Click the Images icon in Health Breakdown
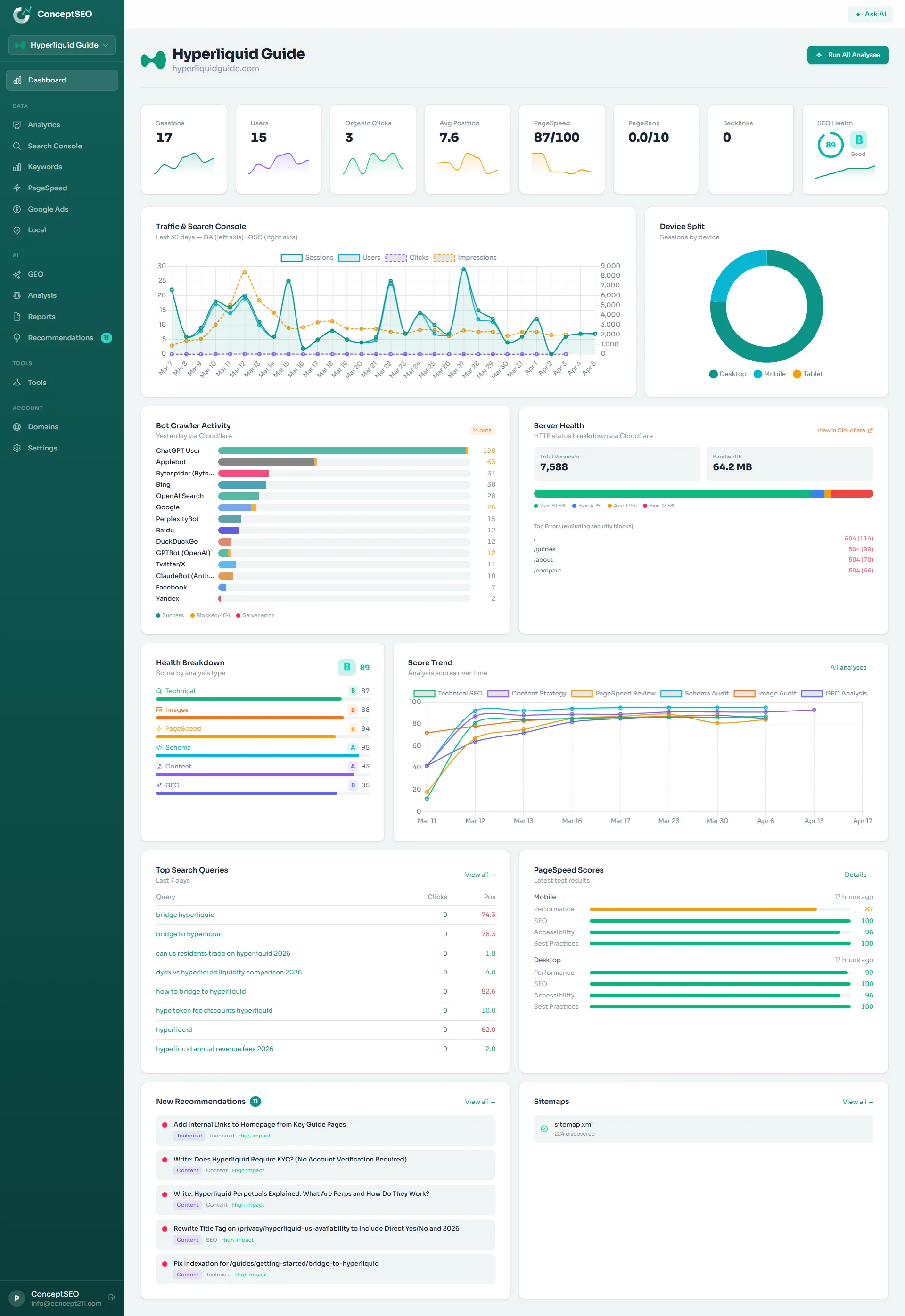The image size is (905, 1316). tap(159, 710)
